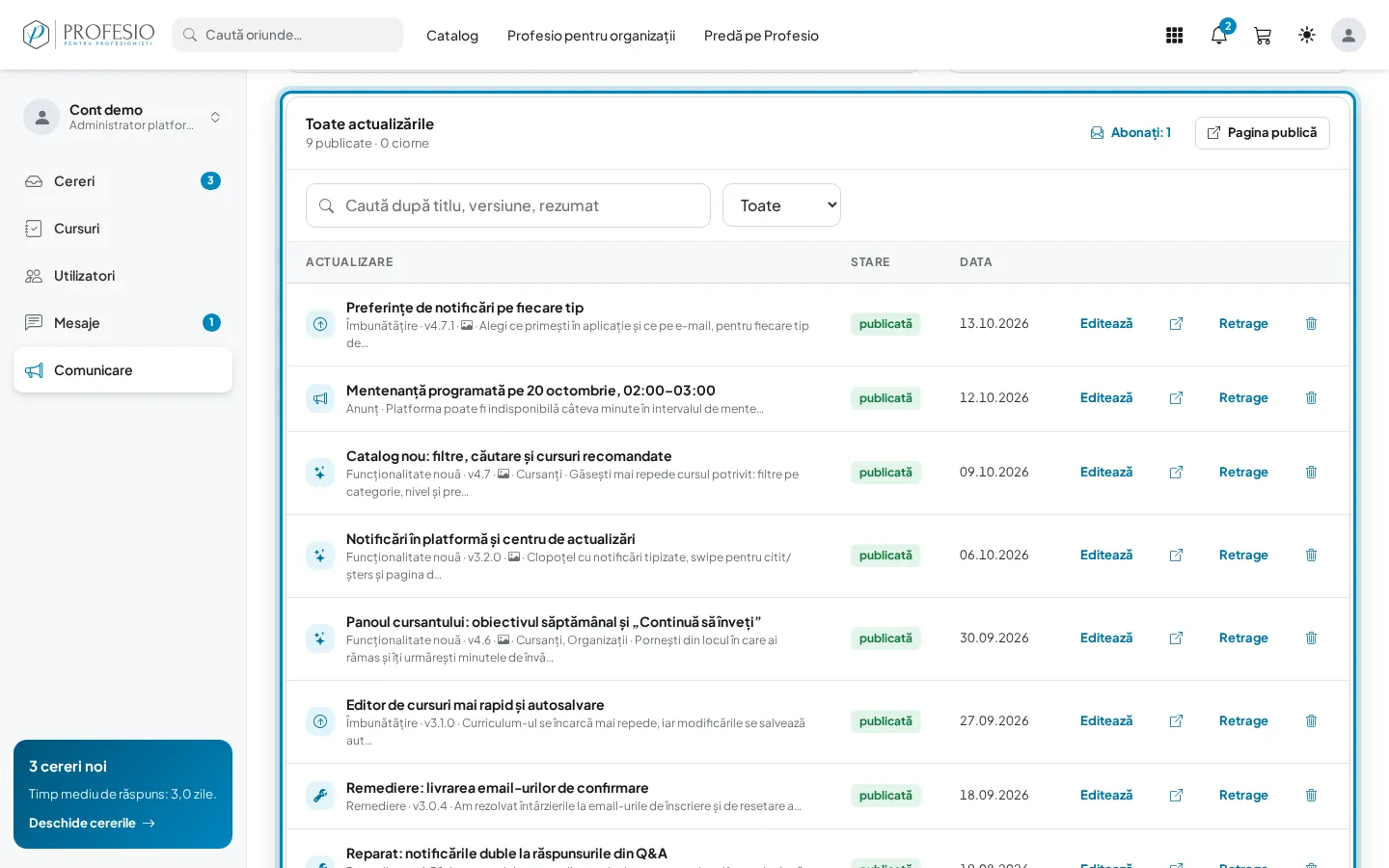Click sparkle icon of 'Catalog nou'
Screen dimensions: 1389x868
pos(320,473)
